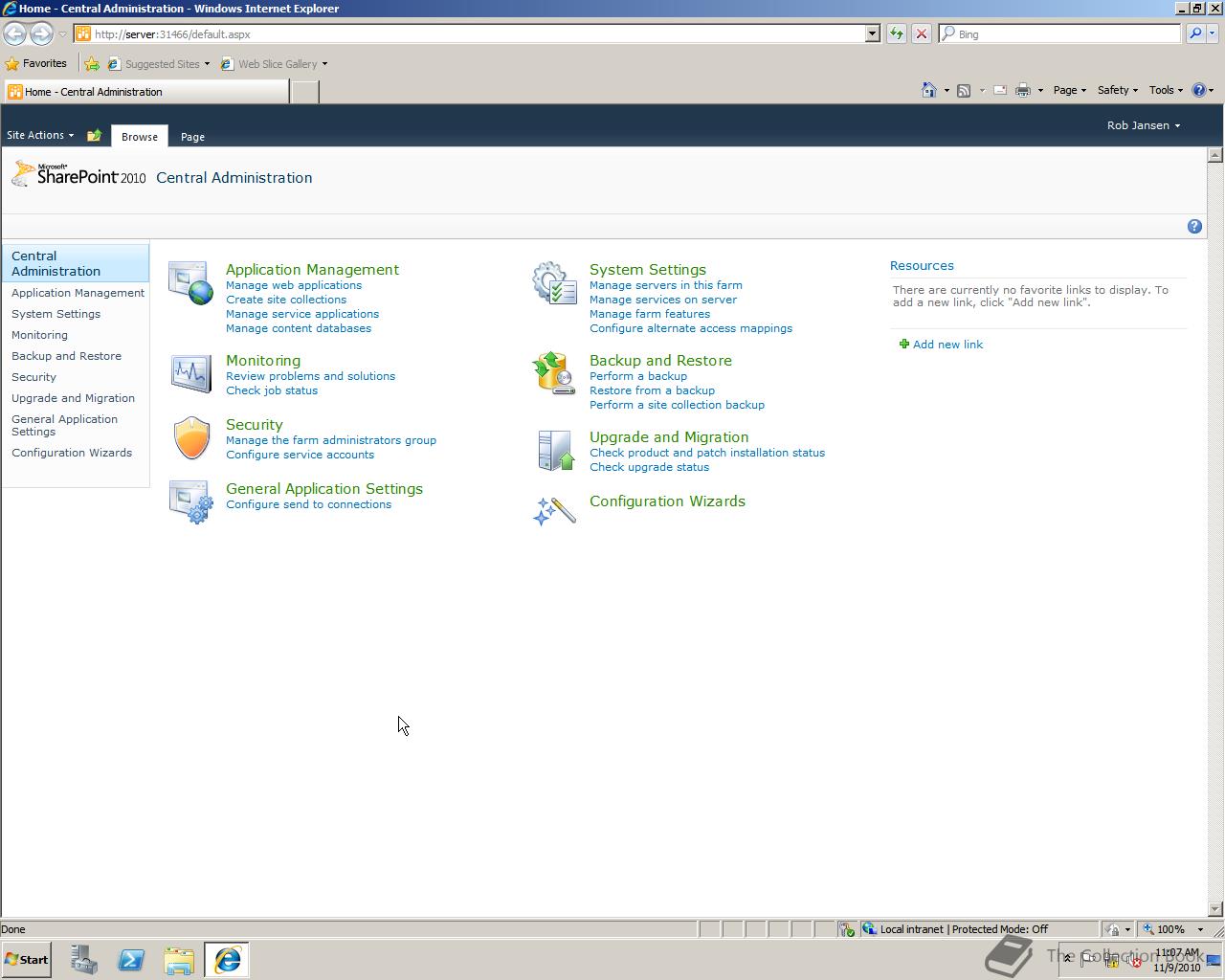The width and height of the screenshot is (1225, 980).
Task: Open the Site Actions dropdown menu
Action: click(x=40, y=135)
